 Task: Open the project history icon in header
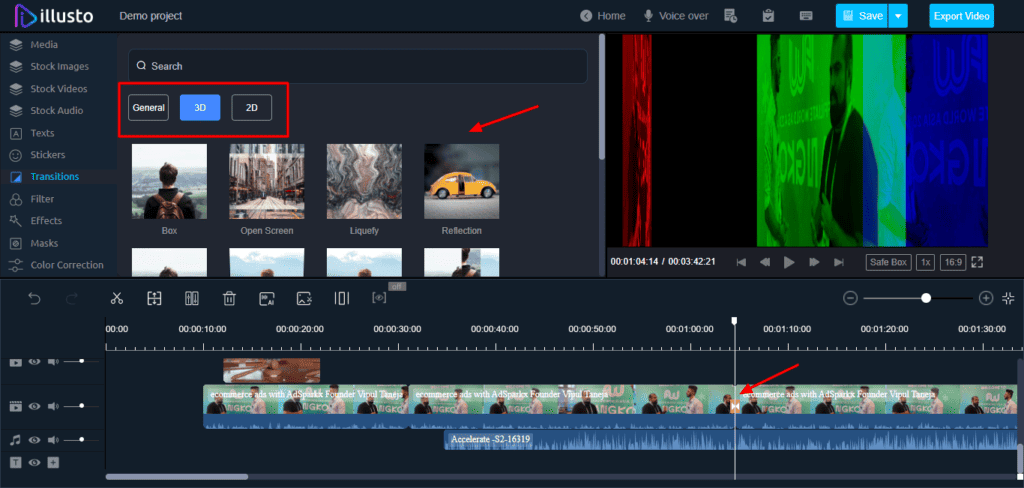pos(731,16)
